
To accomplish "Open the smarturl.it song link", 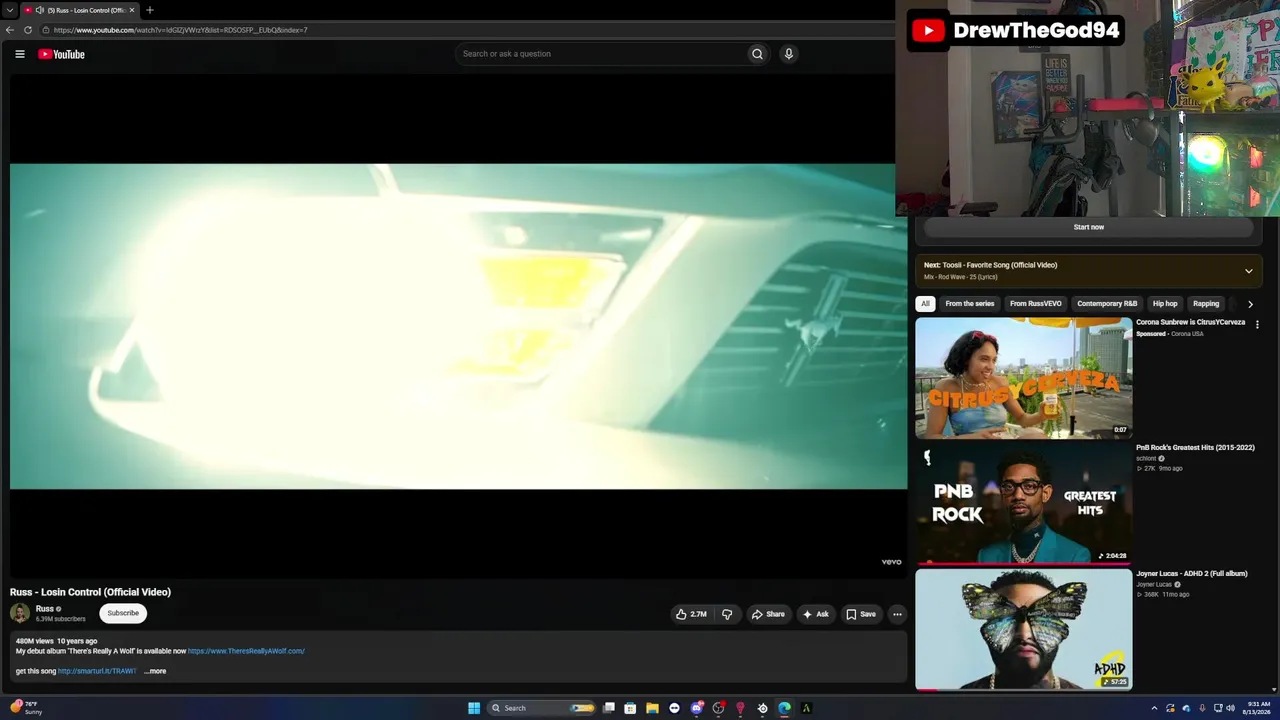I will pos(97,671).
